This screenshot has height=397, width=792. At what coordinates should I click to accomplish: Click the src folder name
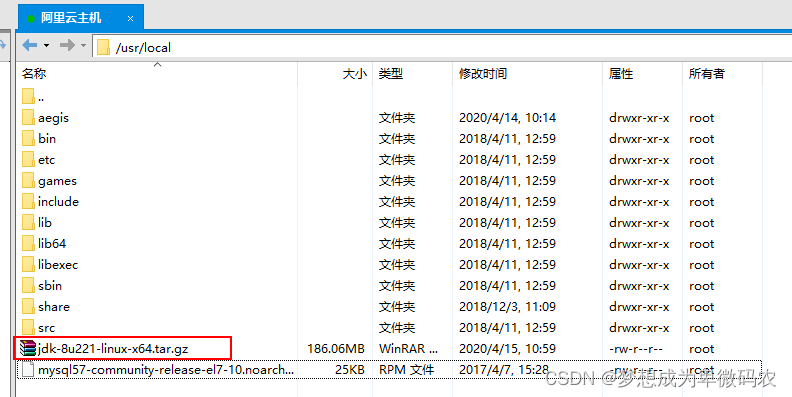coord(46,328)
